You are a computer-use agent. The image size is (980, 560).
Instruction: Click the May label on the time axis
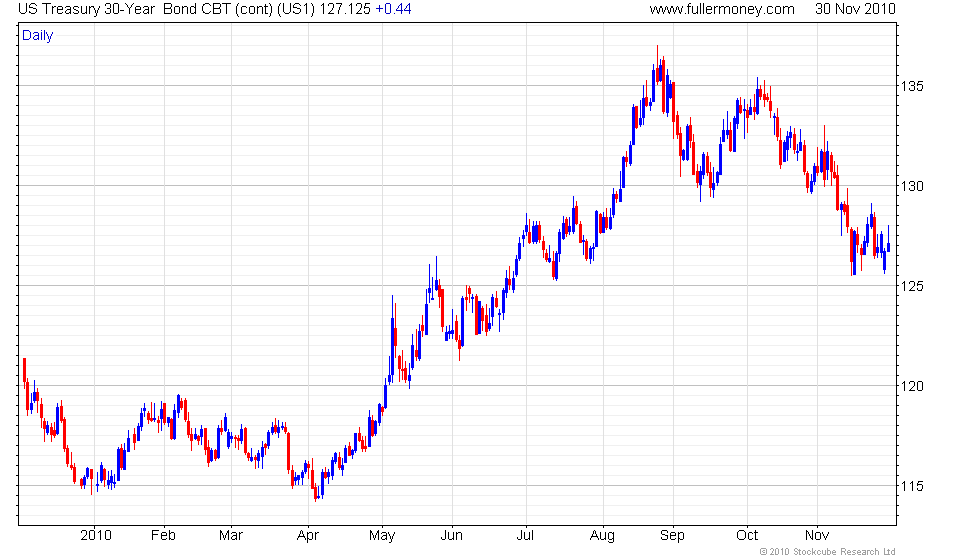382,536
